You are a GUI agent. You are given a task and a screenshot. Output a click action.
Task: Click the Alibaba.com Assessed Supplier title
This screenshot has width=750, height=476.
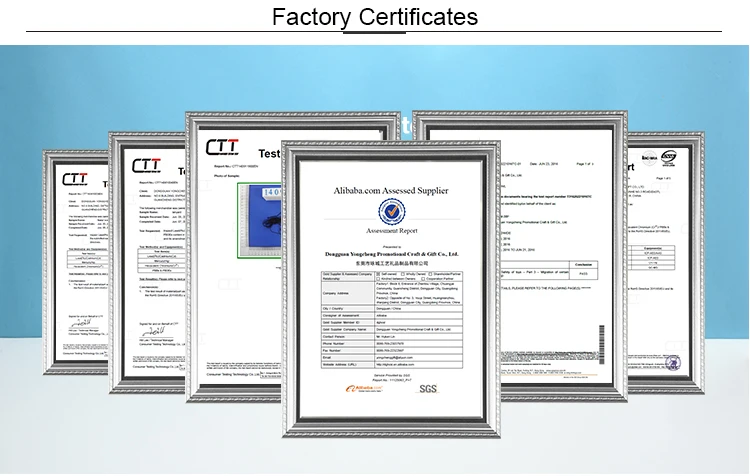tap(391, 190)
